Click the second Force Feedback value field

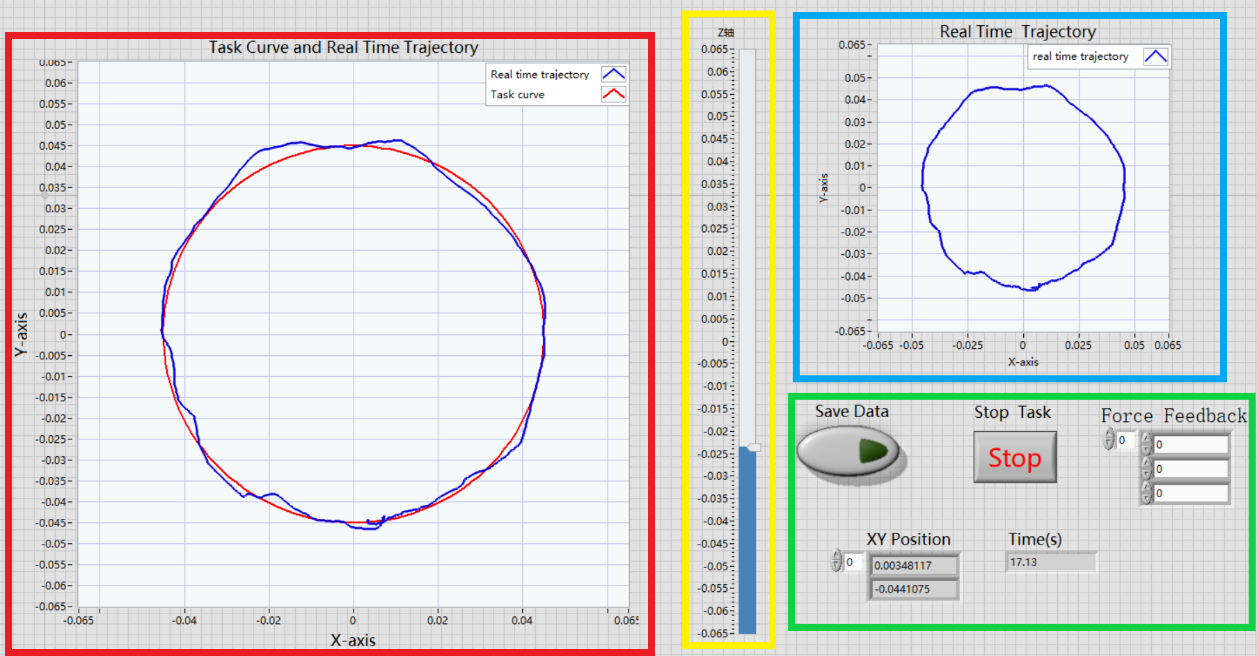(x=1190, y=469)
